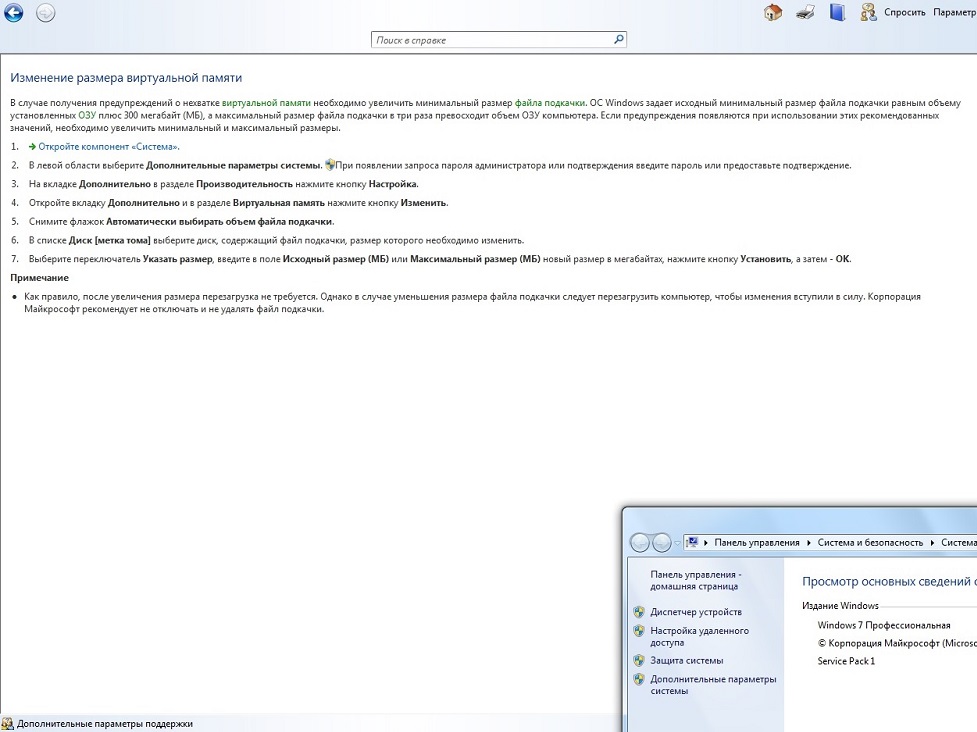Open Дополнительные параметры поддержки at the bottom
Viewport: 977px width, 732px height.
click(x=105, y=724)
